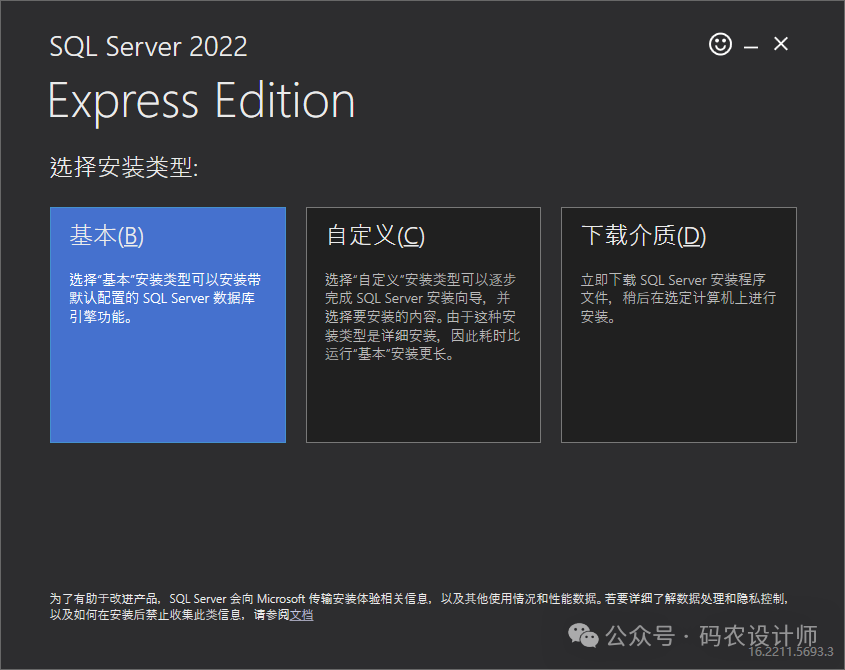
Task: Click the 选择安装类型 label
Action: (124, 167)
